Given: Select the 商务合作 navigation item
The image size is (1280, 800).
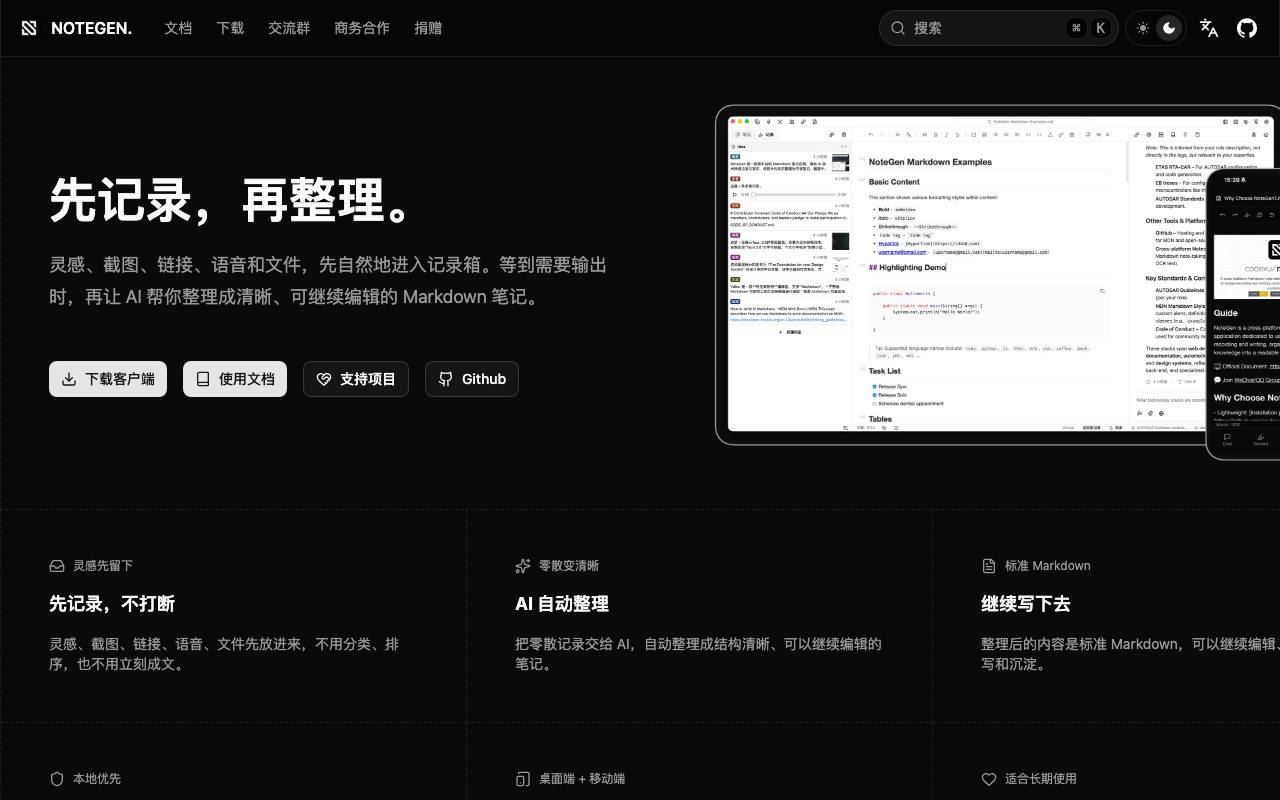Looking at the screenshot, I should pos(362,28).
